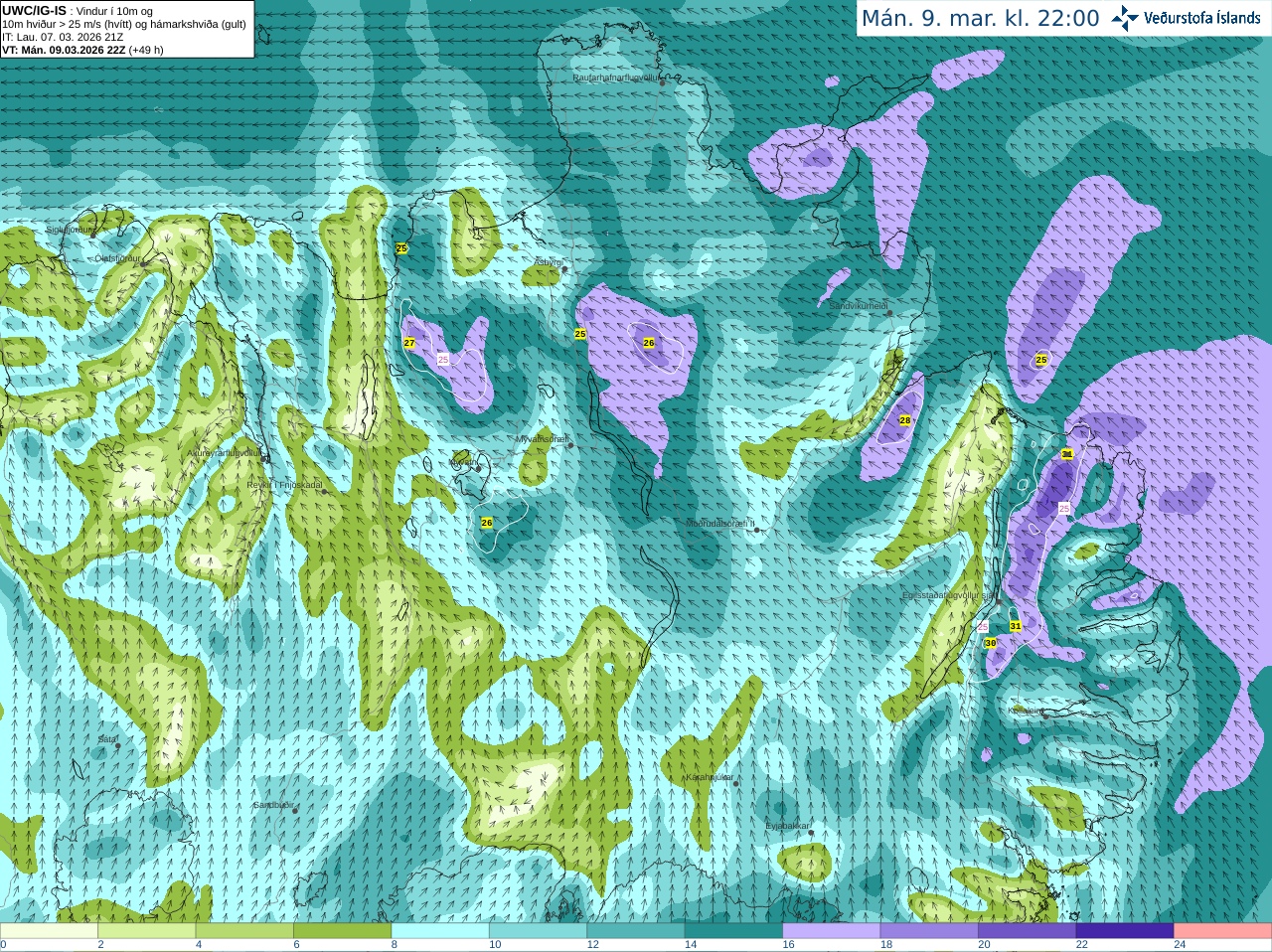The width and height of the screenshot is (1272, 952).
Task: Click the Eyjabakkar station label
Action: point(787,825)
